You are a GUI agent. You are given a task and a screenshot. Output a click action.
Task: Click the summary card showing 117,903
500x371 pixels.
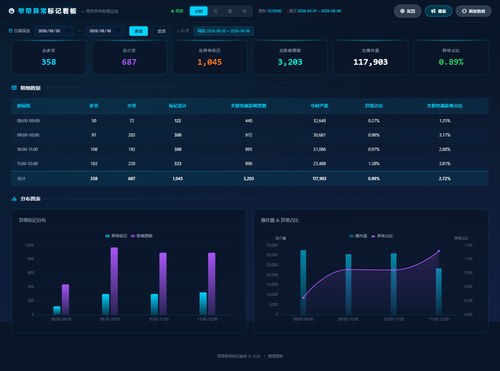(x=371, y=57)
